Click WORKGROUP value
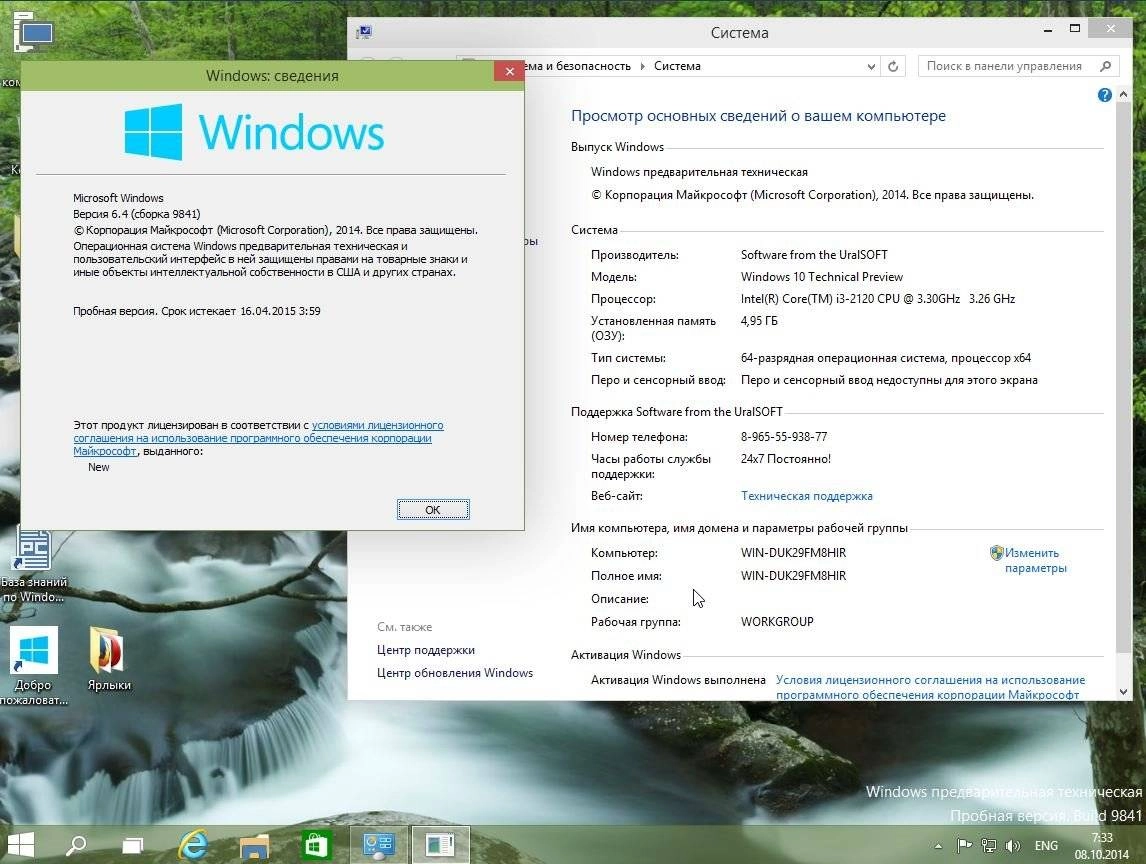Screen dimensions: 1146x864 [777, 621]
